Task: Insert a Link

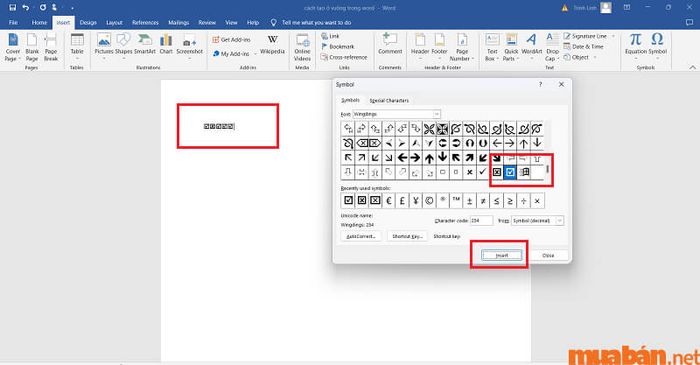Action: coord(330,36)
